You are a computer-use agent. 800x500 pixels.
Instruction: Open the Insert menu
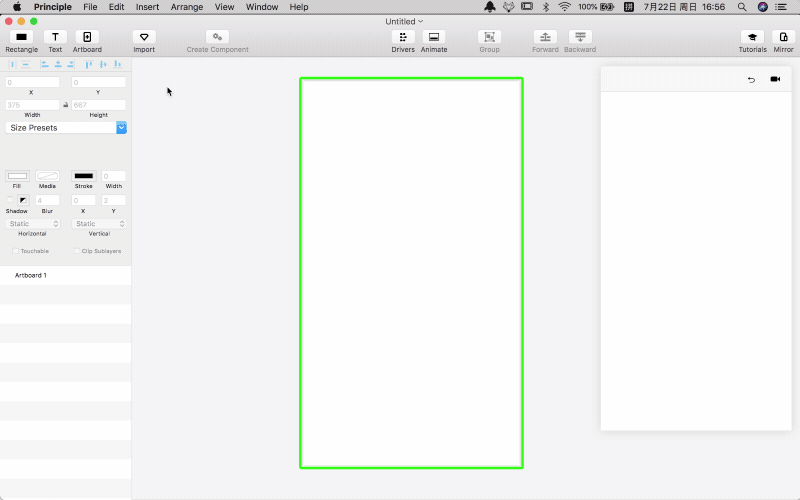(x=147, y=7)
